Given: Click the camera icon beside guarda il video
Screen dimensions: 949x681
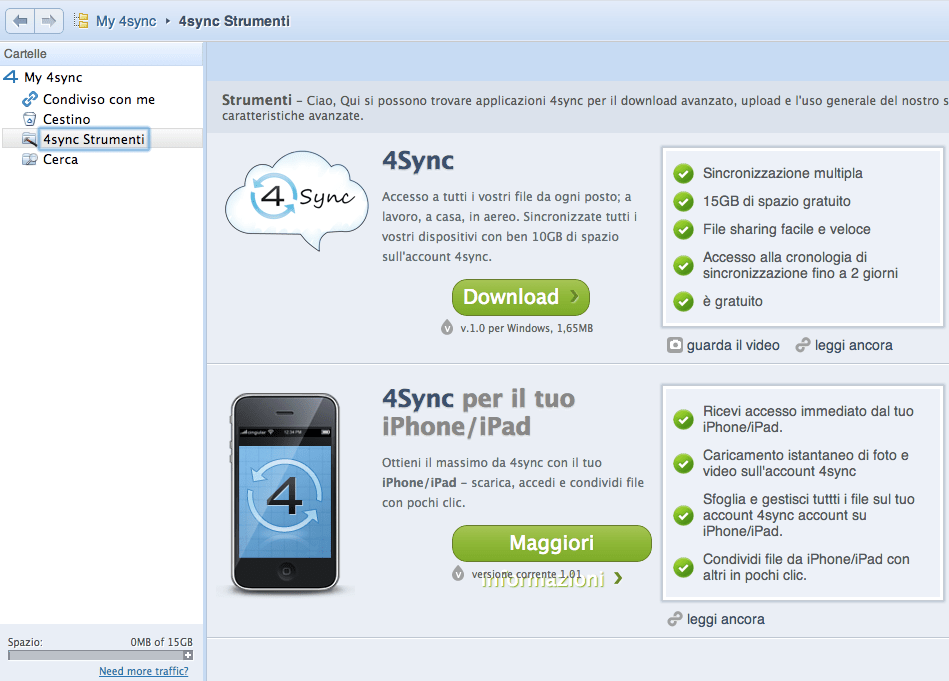Looking at the screenshot, I should 675,345.
